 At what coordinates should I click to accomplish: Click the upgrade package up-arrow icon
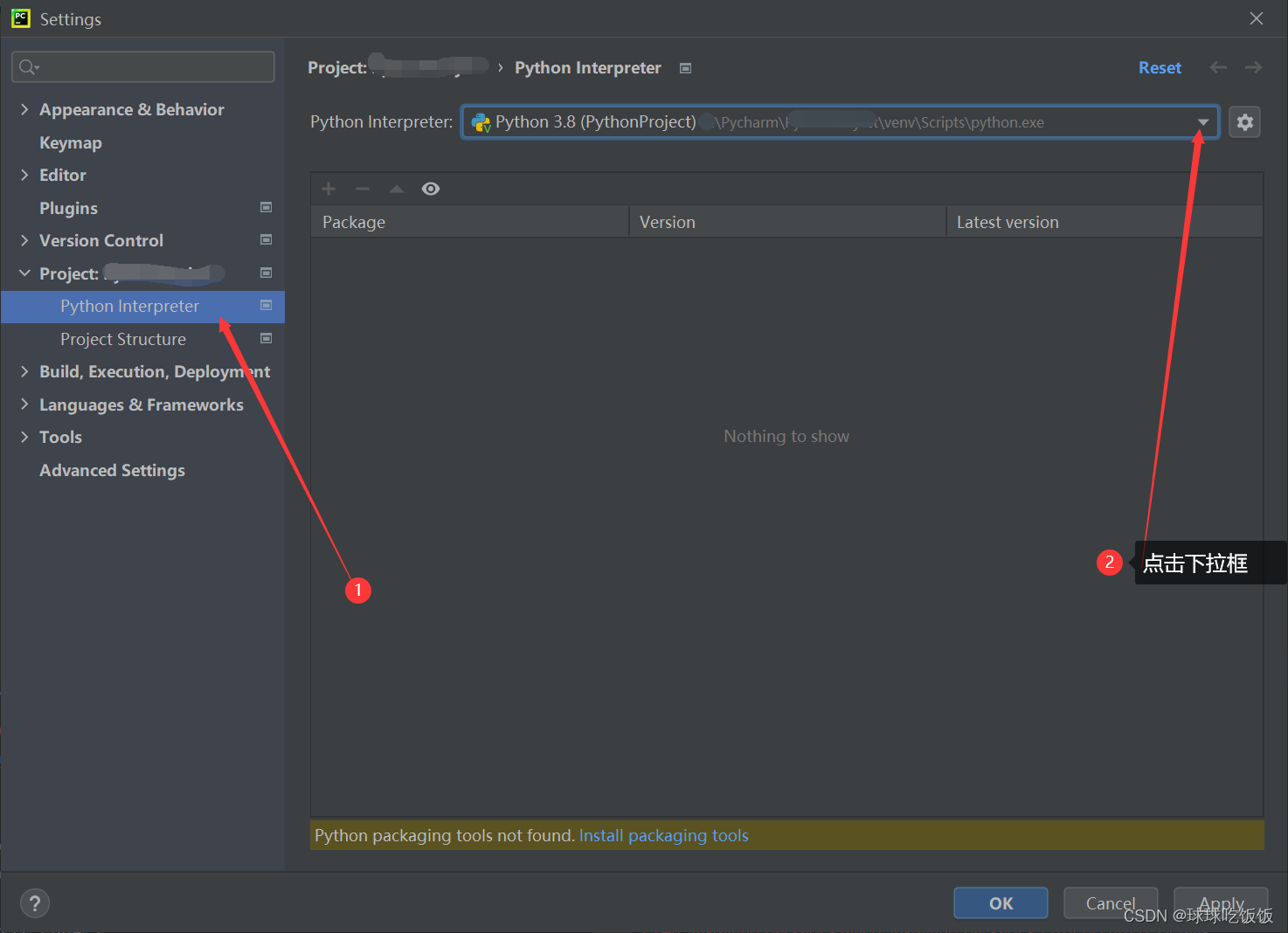pos(397,189)
